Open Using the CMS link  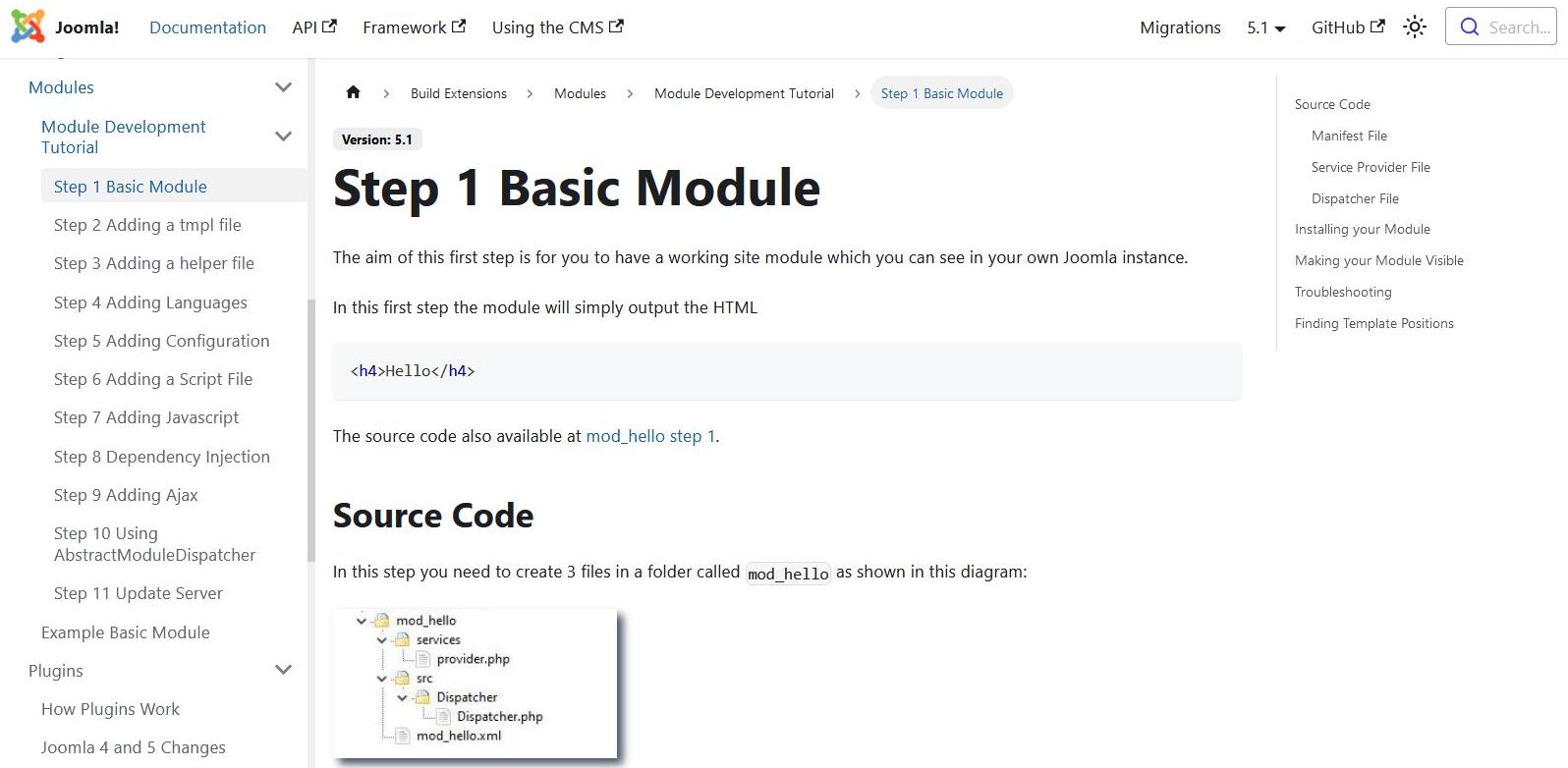[557, 27]
